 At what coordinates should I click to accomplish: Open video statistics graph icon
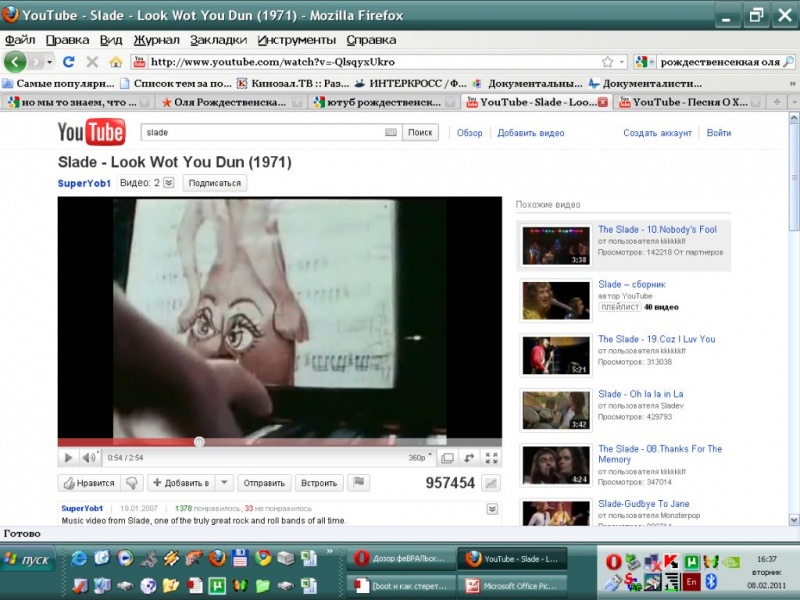coord(490,483)
